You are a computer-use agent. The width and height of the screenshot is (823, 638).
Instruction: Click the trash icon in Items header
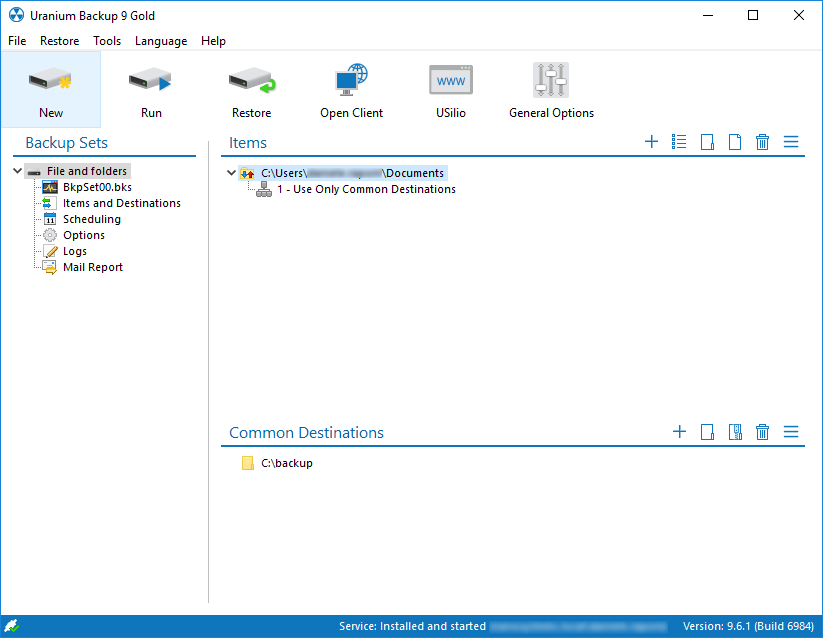[762, 142]
